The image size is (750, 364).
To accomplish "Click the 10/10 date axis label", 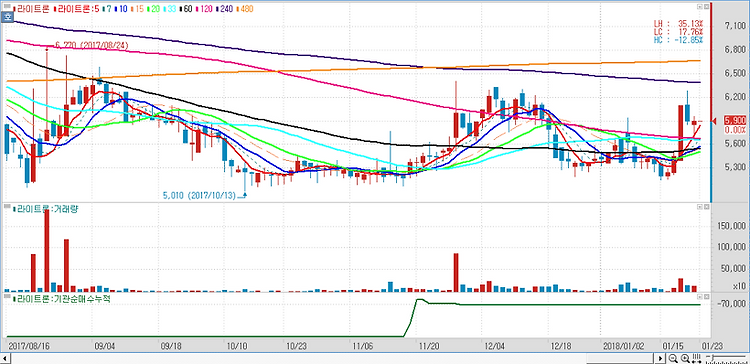I will point(237,345).
